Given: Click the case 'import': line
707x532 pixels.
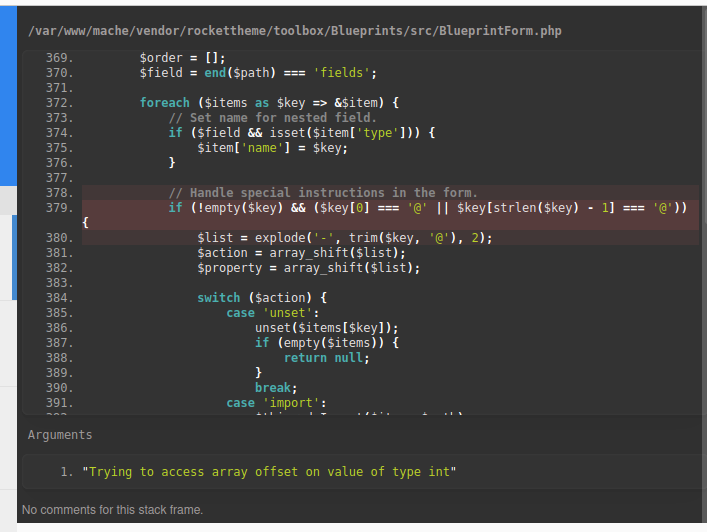Looking at the screenshot, I should (x=276, y=403).
